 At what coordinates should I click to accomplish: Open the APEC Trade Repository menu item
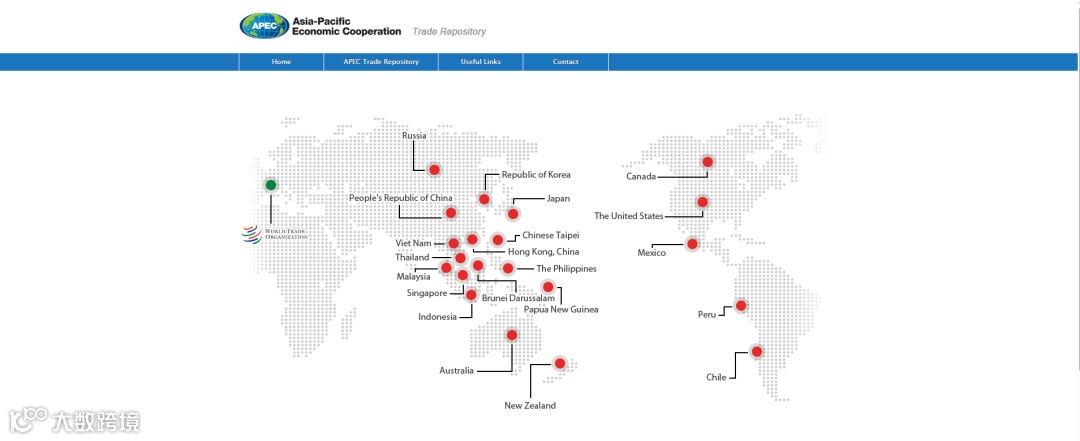[x=381, y=62]
